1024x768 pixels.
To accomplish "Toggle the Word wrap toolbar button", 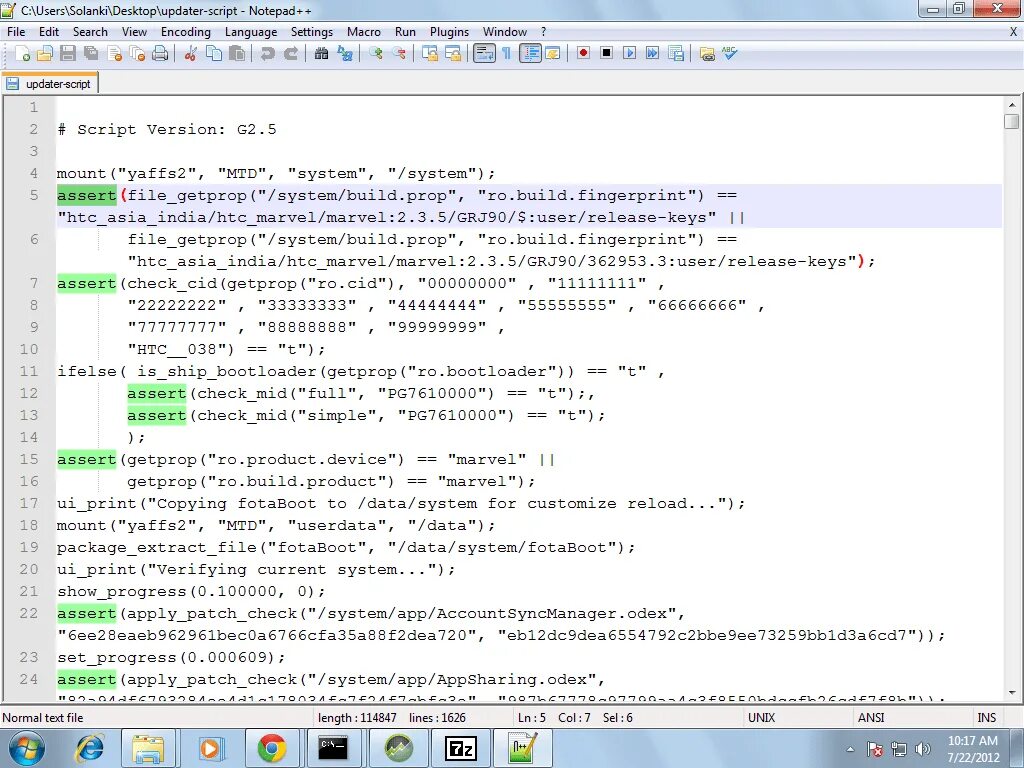I will pos(484,54).
